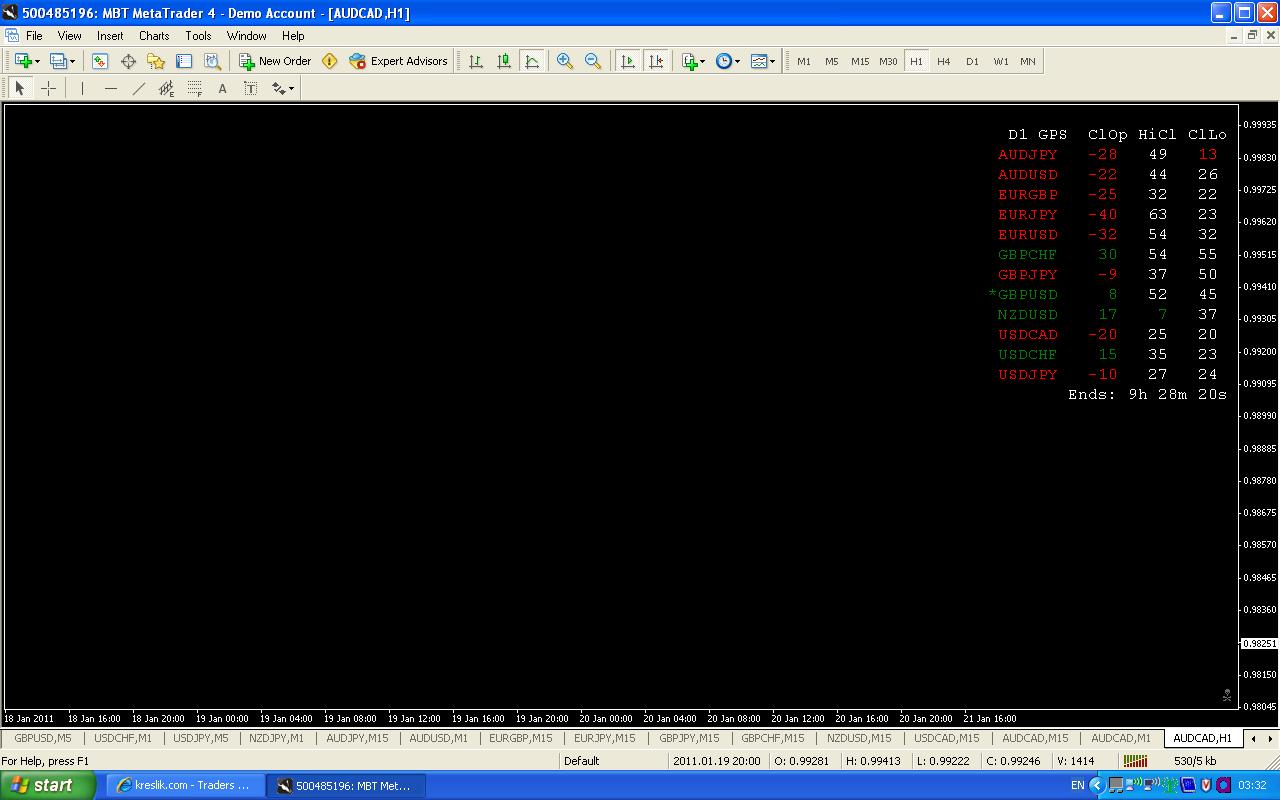Toggle the Terminal panel icon
Image resolution: width=1280 pixels, height=800 pixels.
(184, 61)
